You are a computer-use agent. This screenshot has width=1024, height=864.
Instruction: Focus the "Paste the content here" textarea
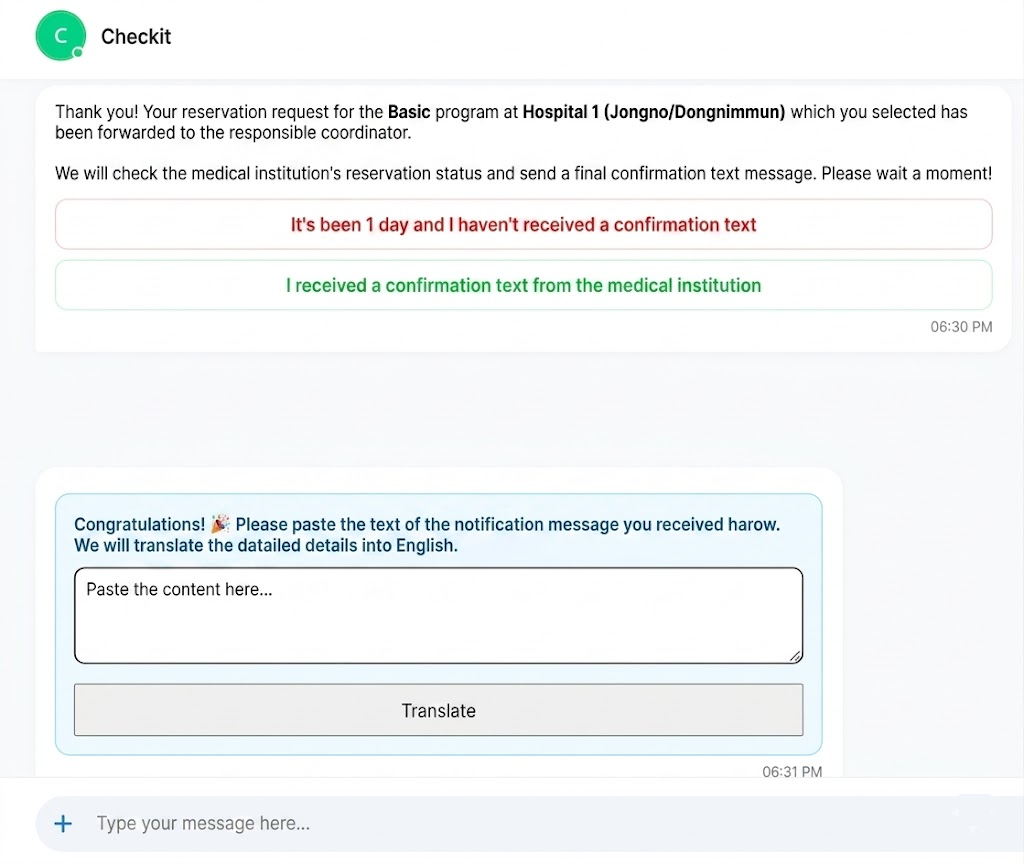tap(438, 615)
